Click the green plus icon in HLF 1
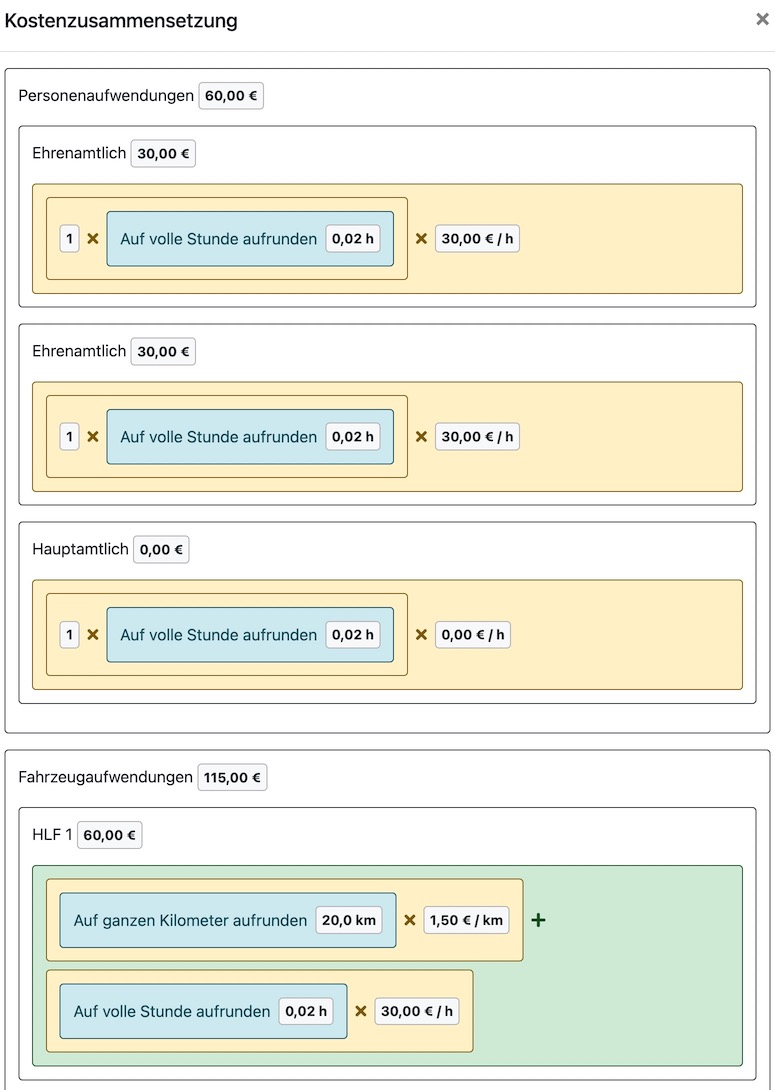 click(538, 920)
